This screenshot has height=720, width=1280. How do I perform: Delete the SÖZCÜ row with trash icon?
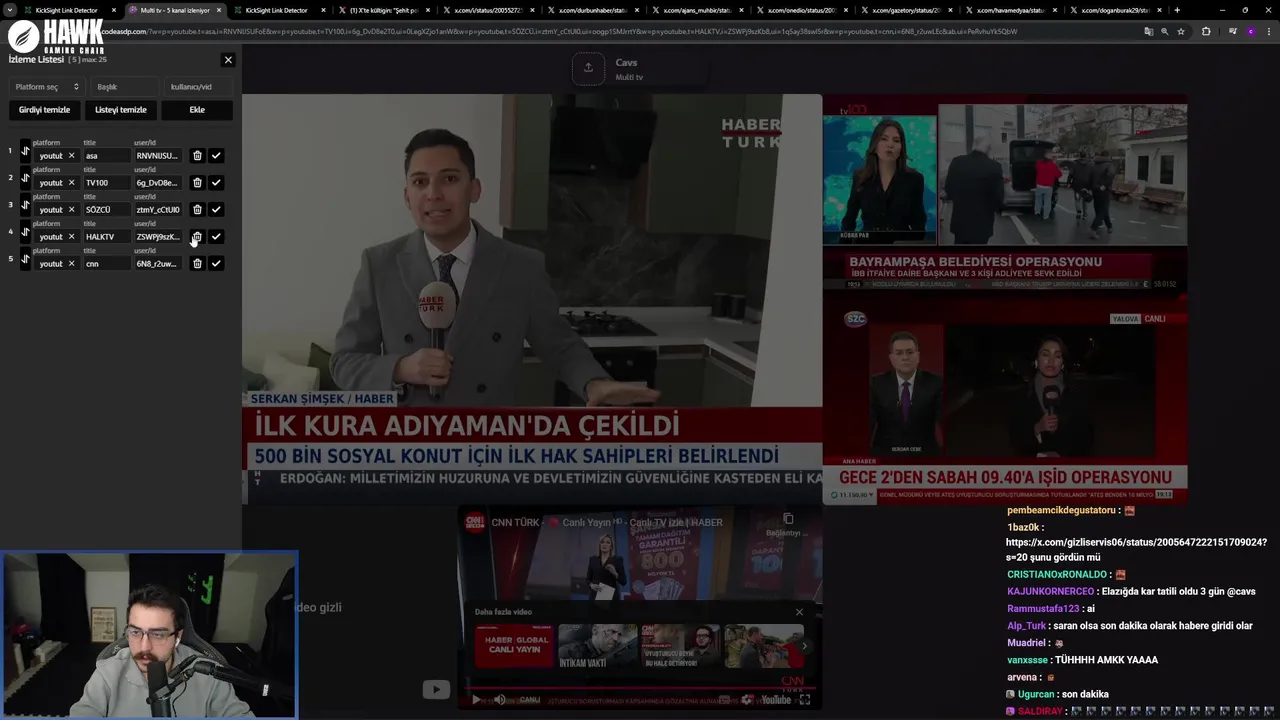click(x=197, y=209)
